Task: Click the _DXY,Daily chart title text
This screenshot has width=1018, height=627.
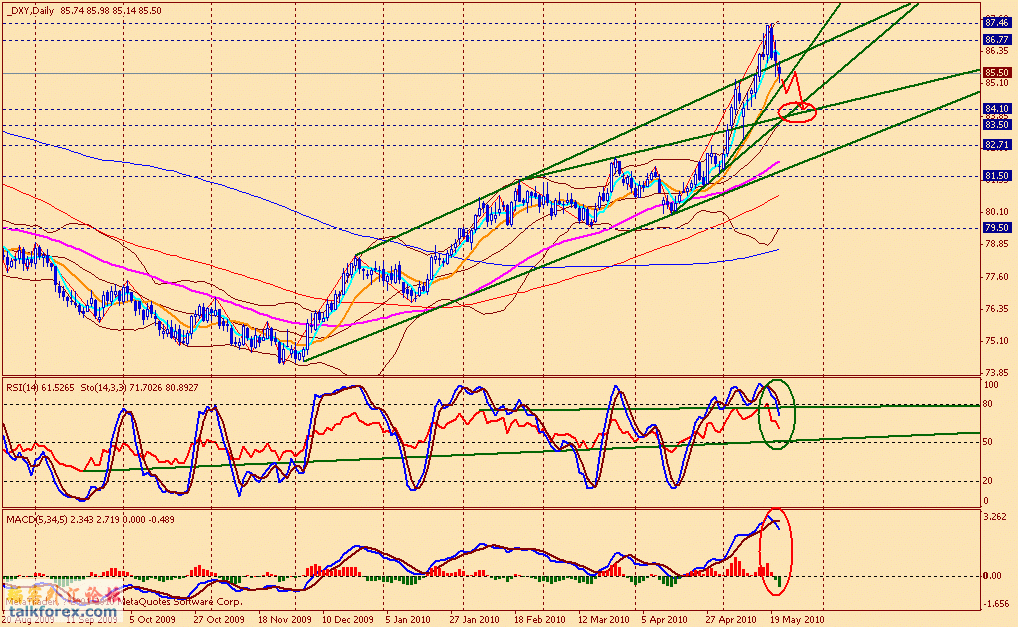Action: pos(31,10)
